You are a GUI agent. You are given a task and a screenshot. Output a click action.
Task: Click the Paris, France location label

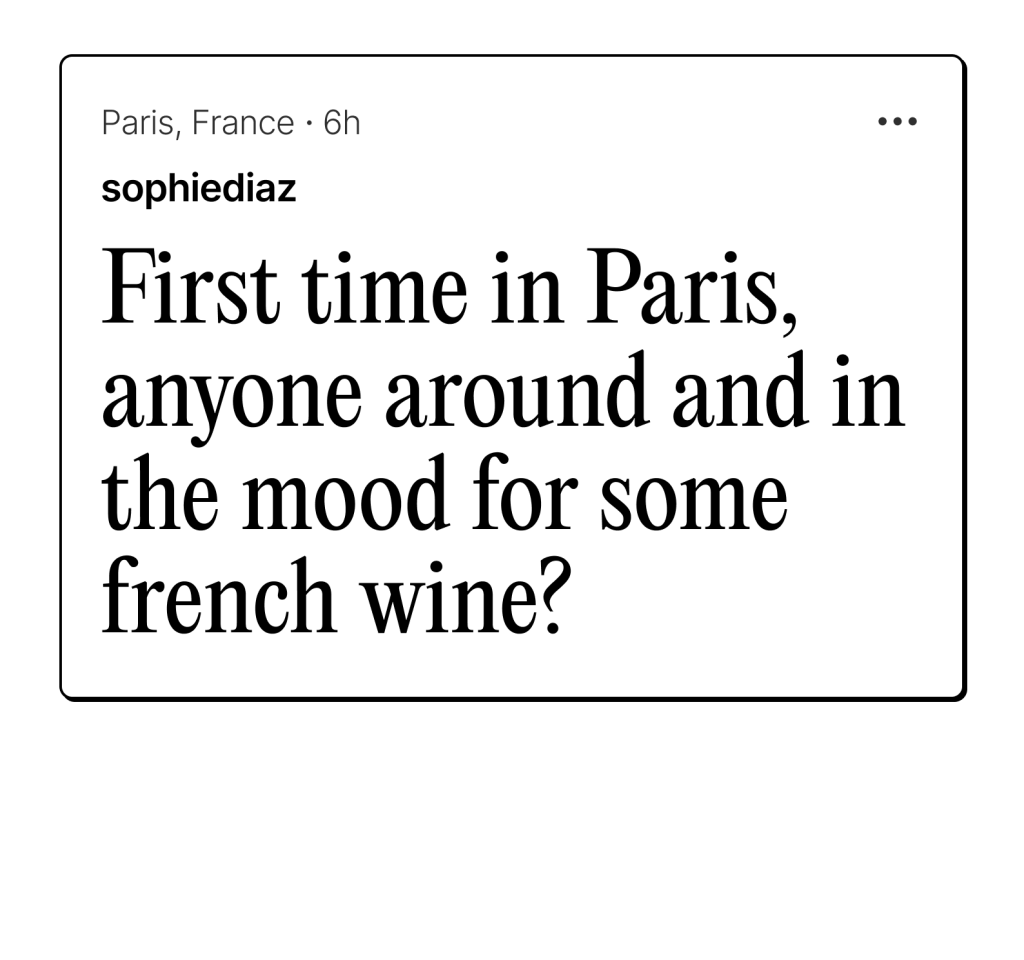[x=198, y=123]
